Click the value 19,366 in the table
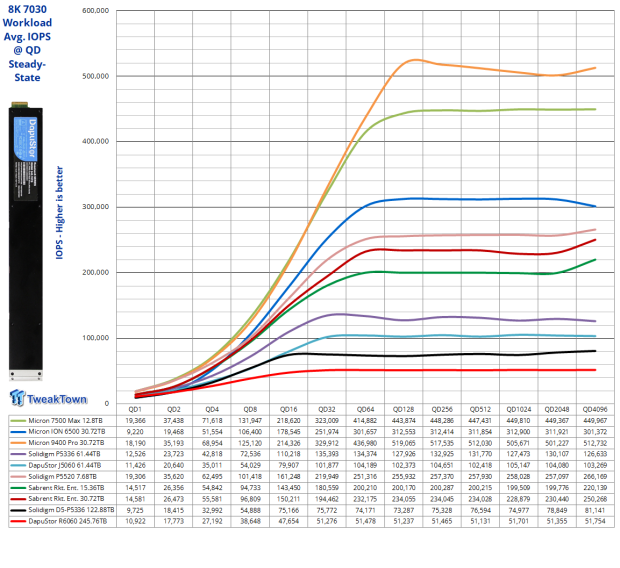The width and height of the screenshot is (620, 568). 135,420
